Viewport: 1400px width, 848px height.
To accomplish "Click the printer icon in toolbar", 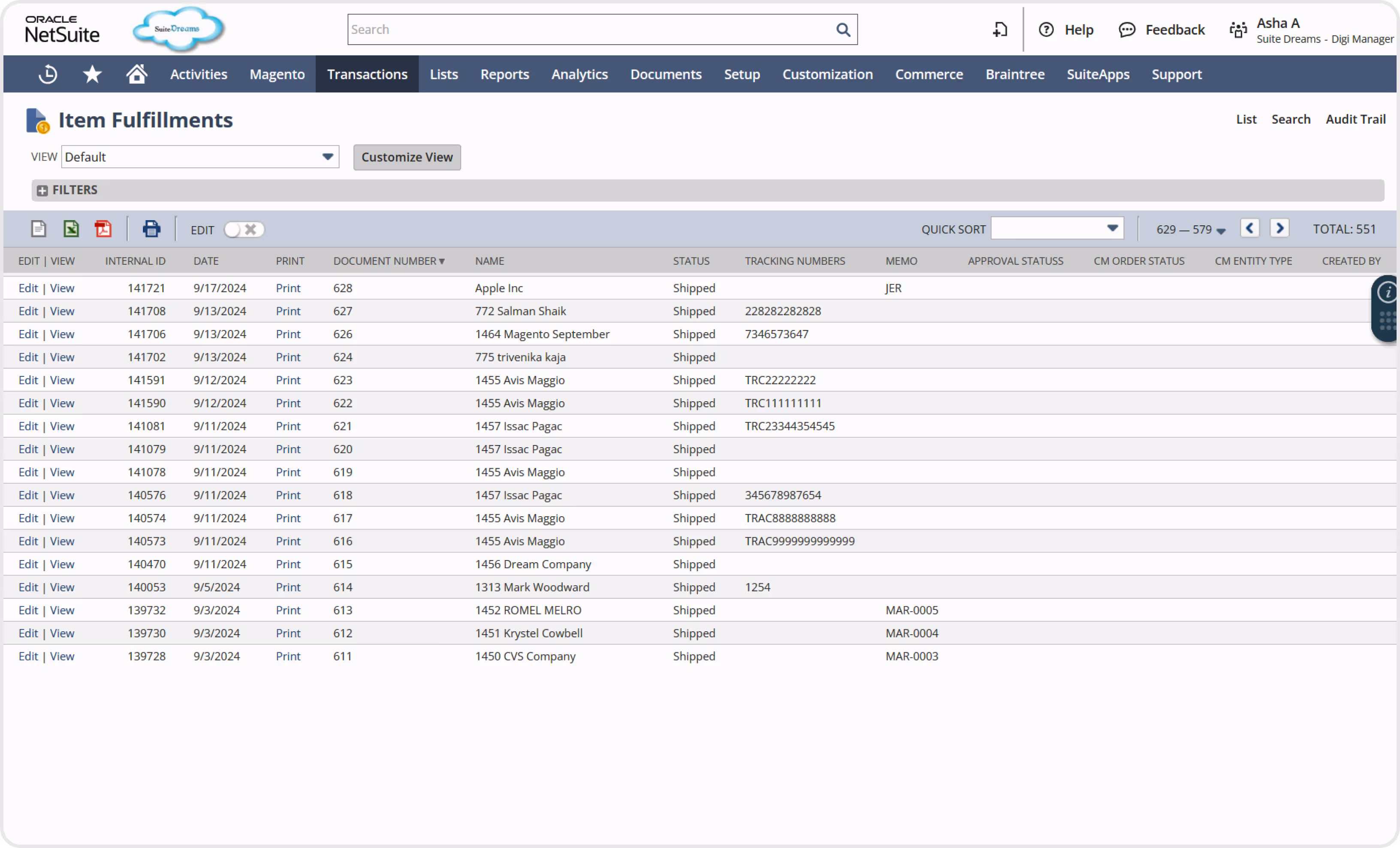I will (151, 229).
